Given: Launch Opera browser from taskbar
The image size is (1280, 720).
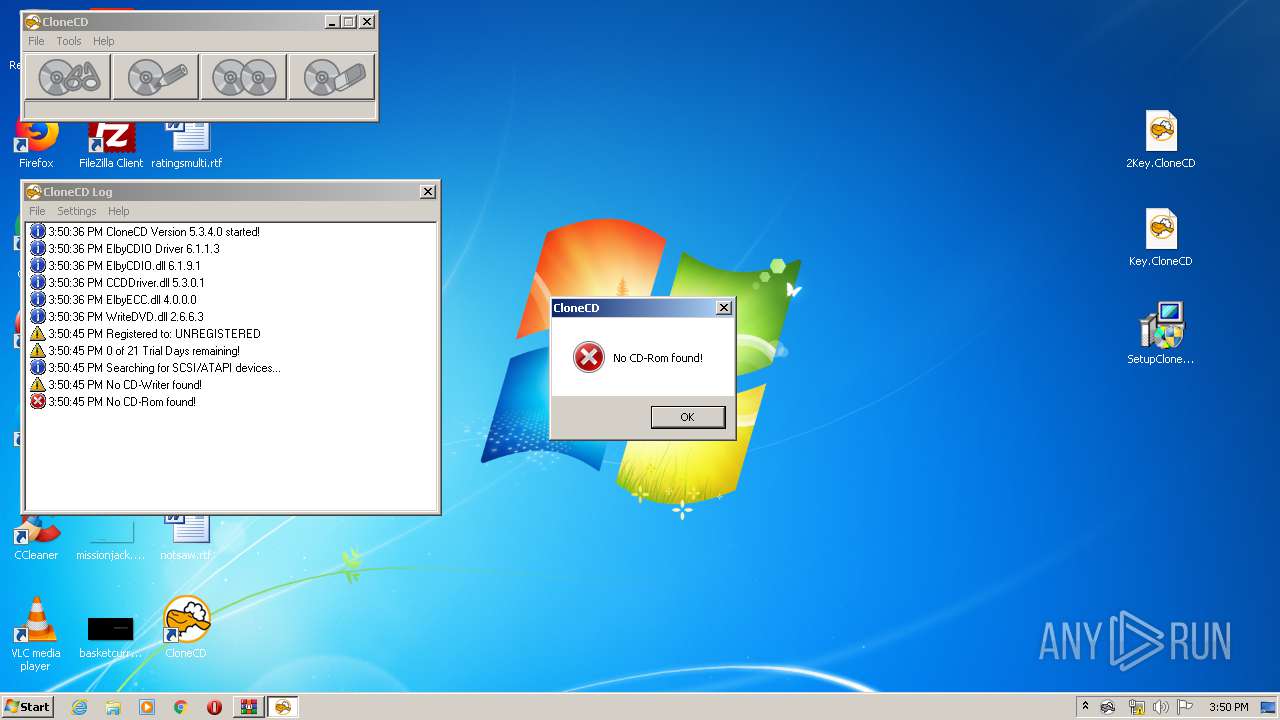Looking at the screenshot, I should click(x=214, y=707).
